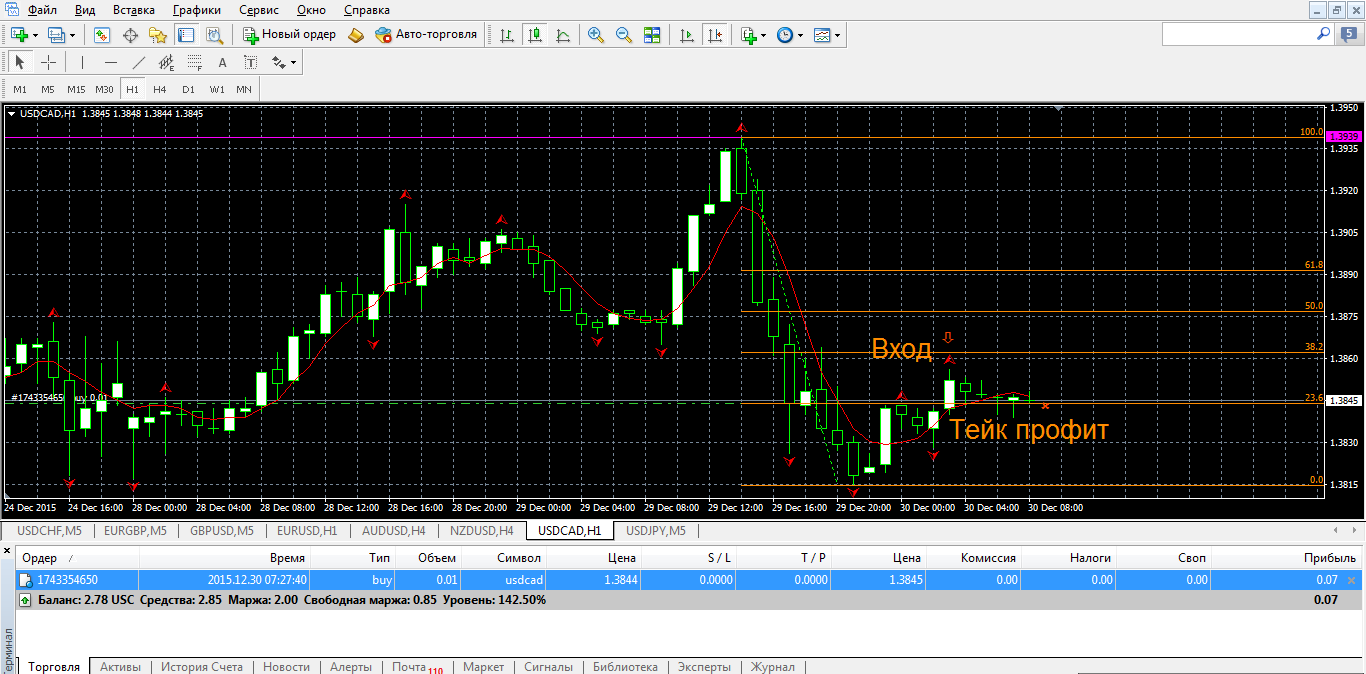Toggle the Navigator window
Viewport: 1366px width, 674px height.
(x=158, y=35)
